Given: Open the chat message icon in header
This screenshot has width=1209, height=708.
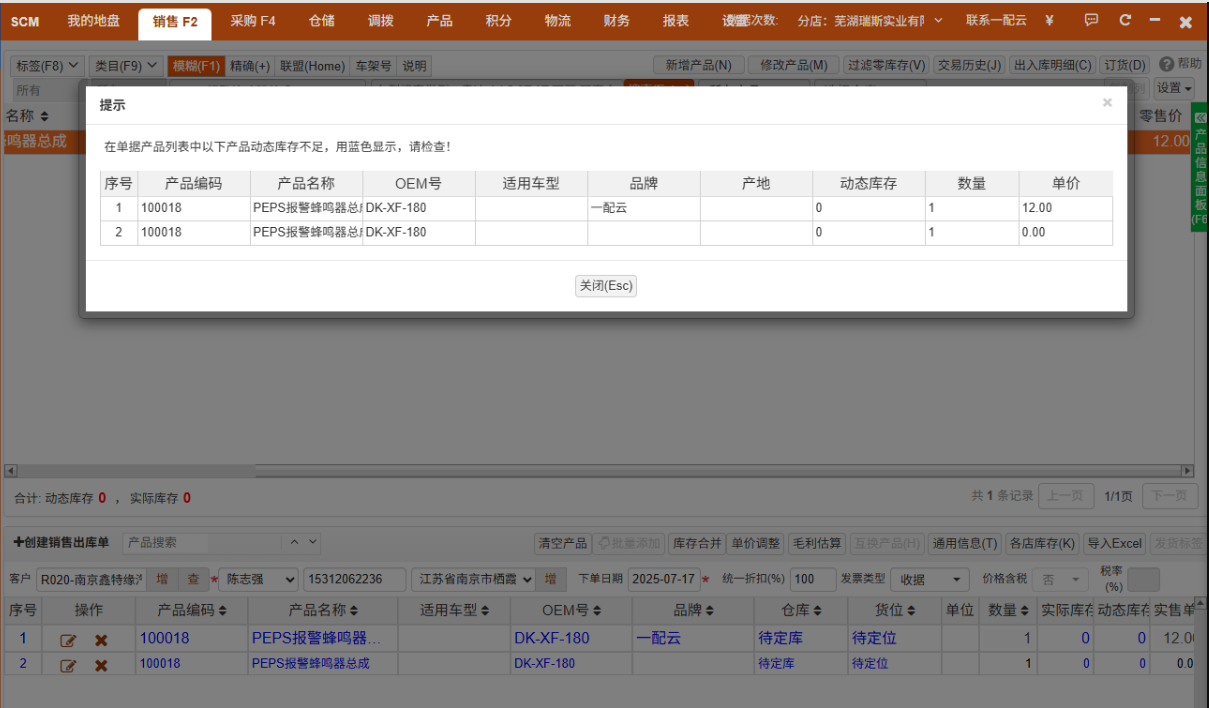Looking at the screenshot, I should pos(1091,21).
